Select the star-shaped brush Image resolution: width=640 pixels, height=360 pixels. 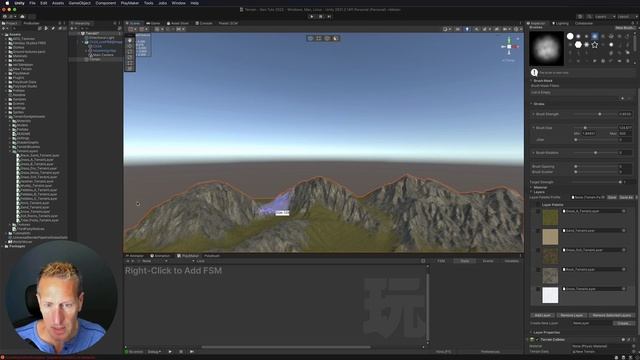pyautogui.click(x=595, y=44)
